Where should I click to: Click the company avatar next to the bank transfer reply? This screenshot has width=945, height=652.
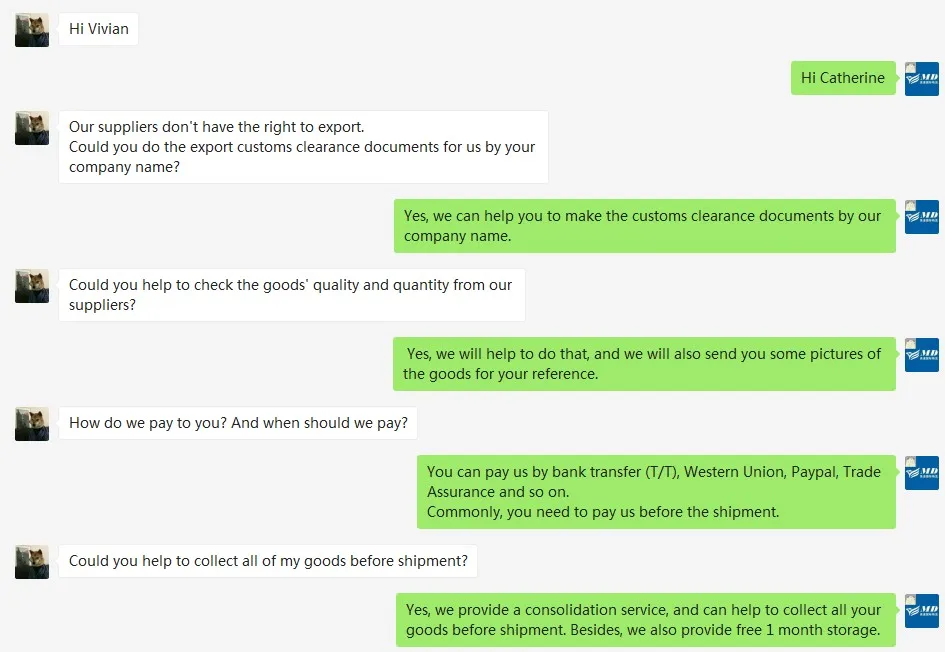(921, 473)
